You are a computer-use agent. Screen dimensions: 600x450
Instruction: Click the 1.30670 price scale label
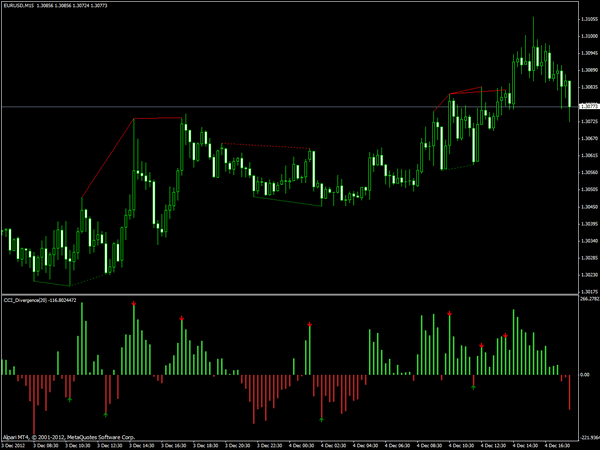pyautogui.click(x=589, y=138)
